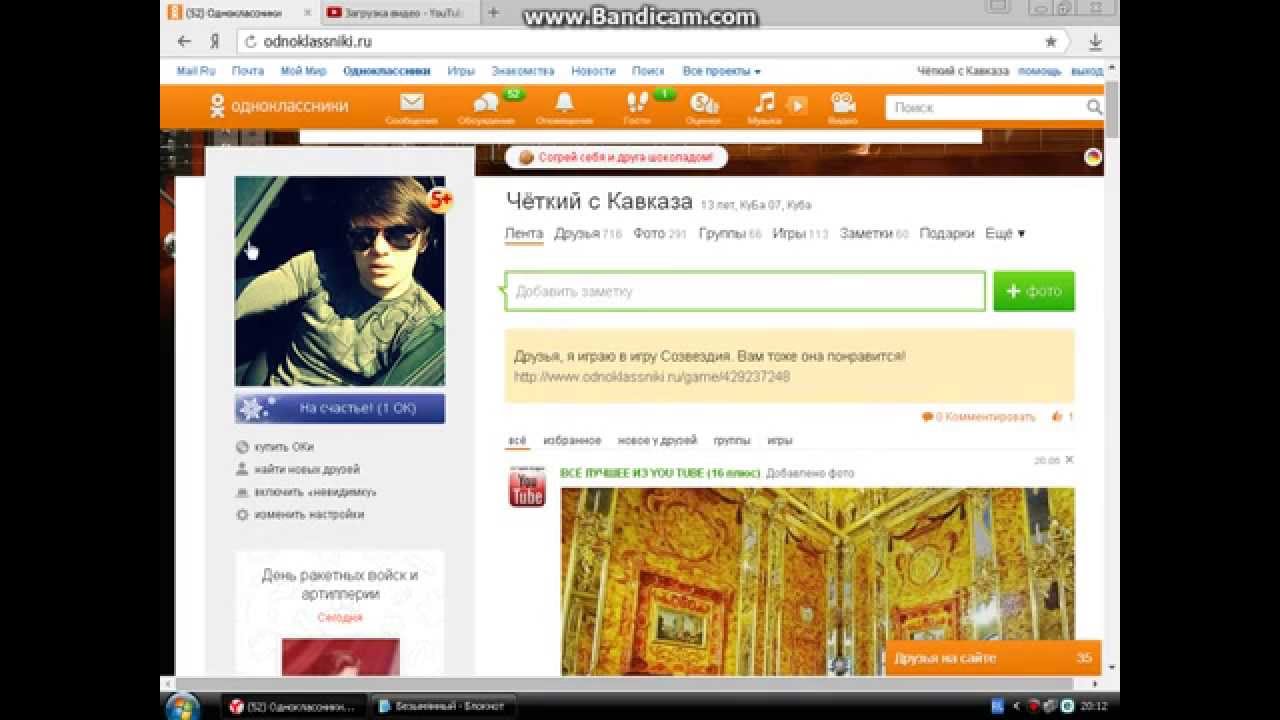Select the Лента profile tab

pos(524,233)
